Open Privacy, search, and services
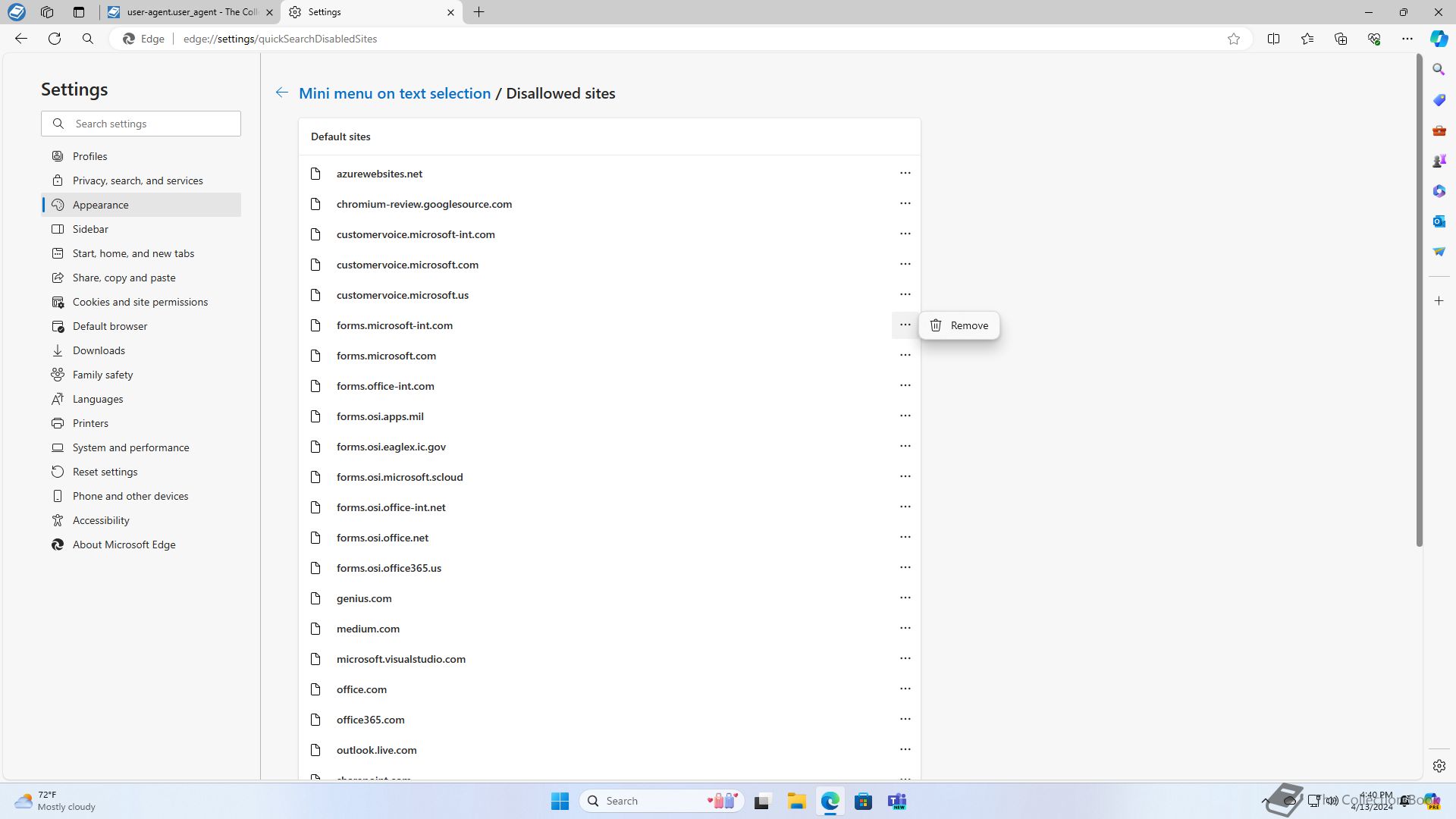The image size is (1456, 819). [x=141, y=180]
